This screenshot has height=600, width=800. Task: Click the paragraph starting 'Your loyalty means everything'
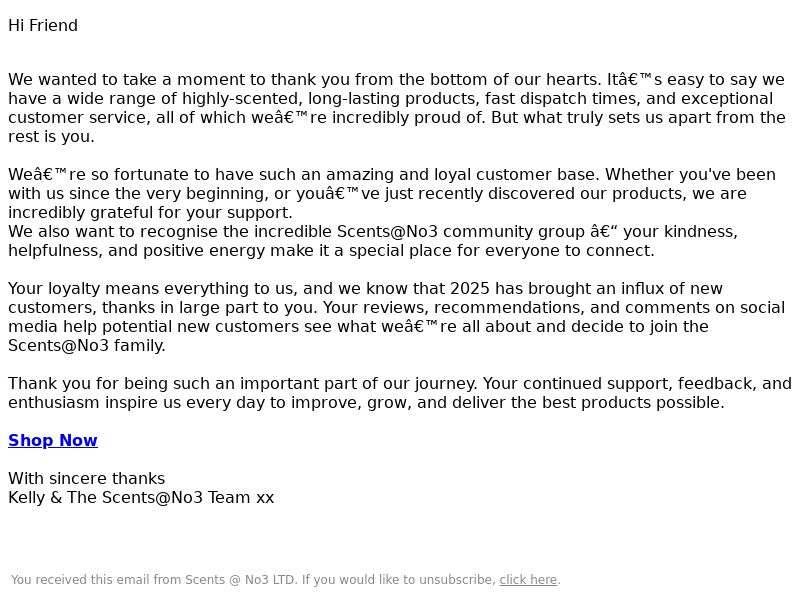pyautogui.click(x=396, y=317)
